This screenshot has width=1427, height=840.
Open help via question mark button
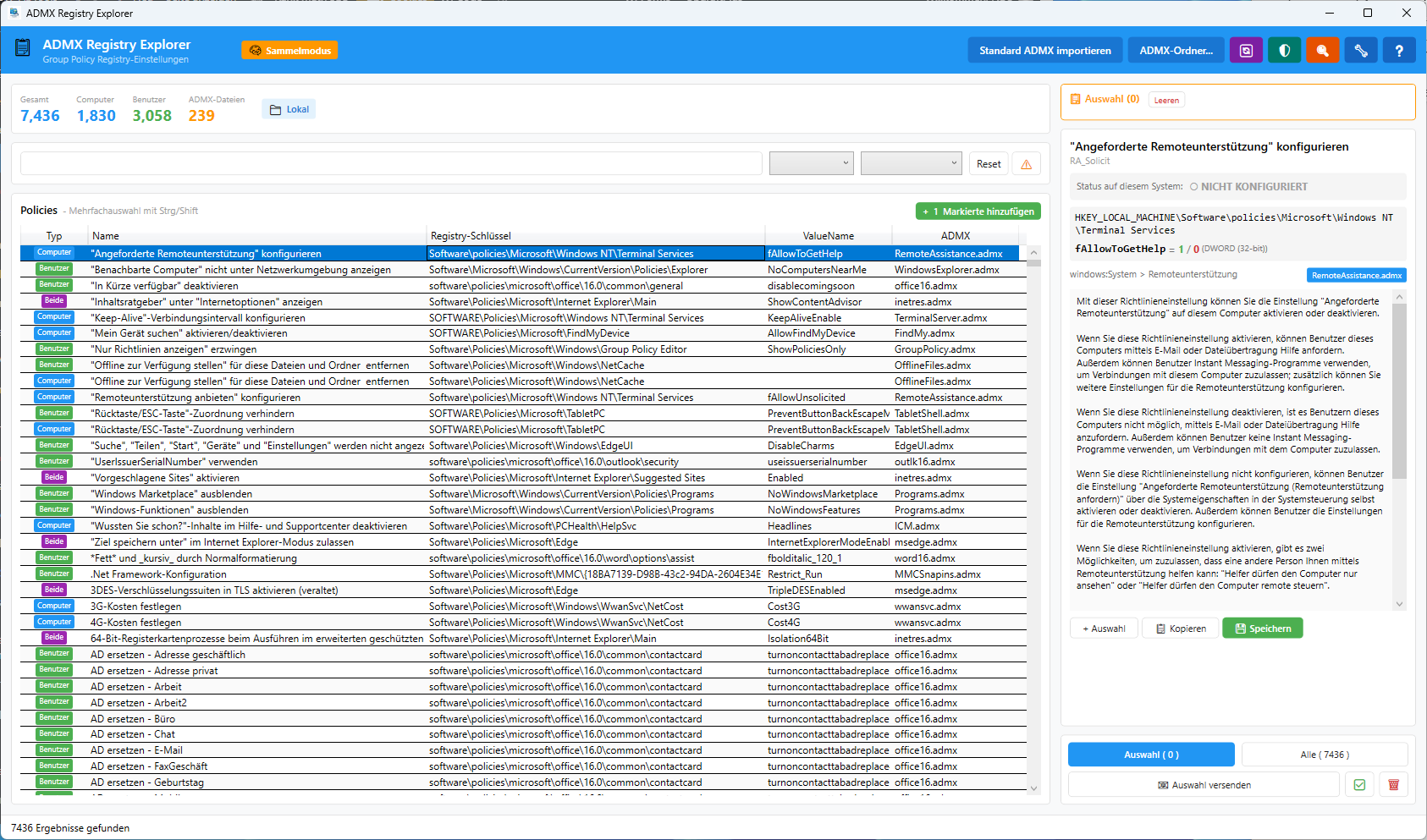(x=1399, y=51)
